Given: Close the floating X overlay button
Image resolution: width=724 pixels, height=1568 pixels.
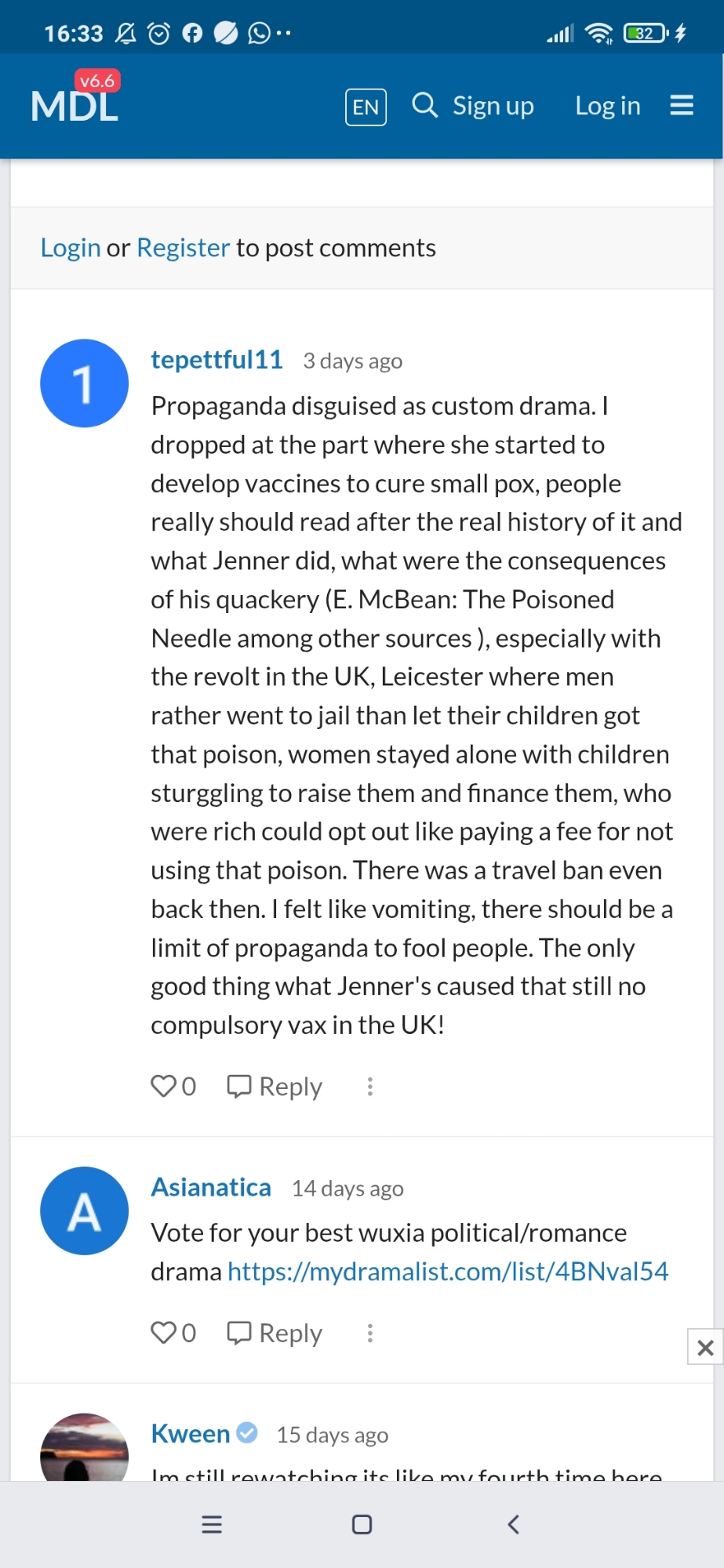Looking at the screenshot, I should [x=705, y=1347].
